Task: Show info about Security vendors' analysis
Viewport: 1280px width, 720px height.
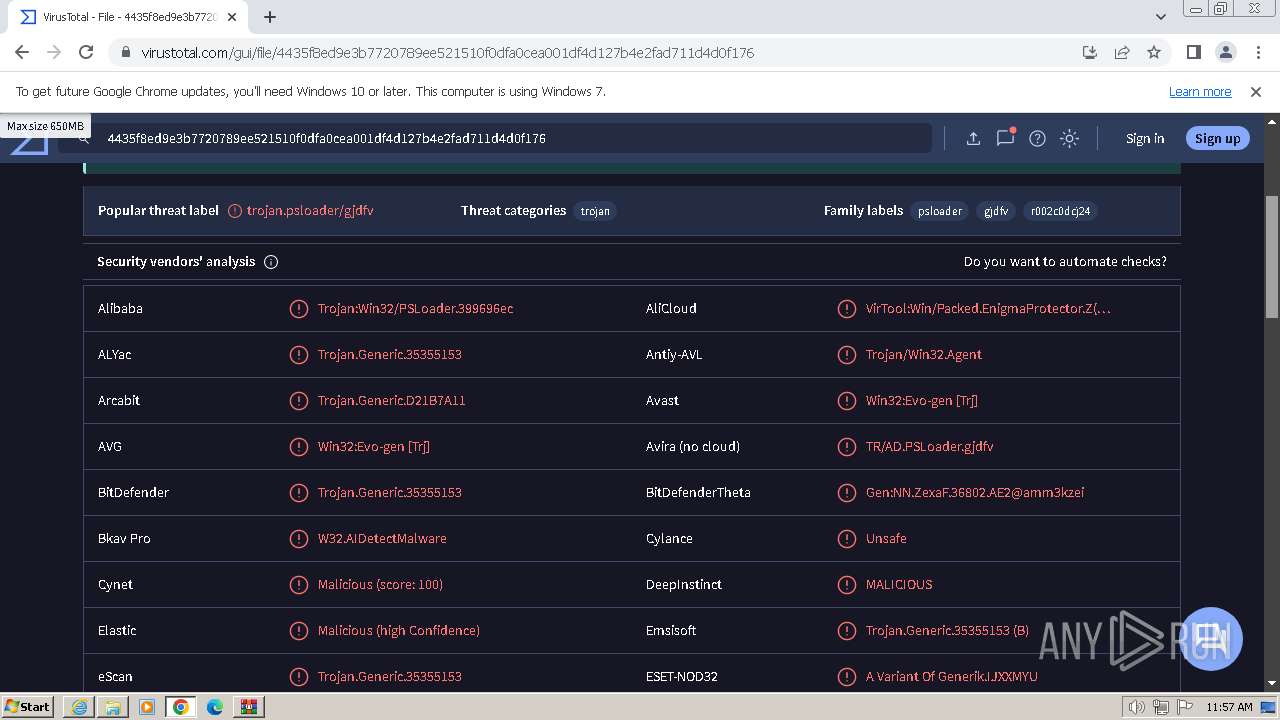Action: tap(271, 262)
